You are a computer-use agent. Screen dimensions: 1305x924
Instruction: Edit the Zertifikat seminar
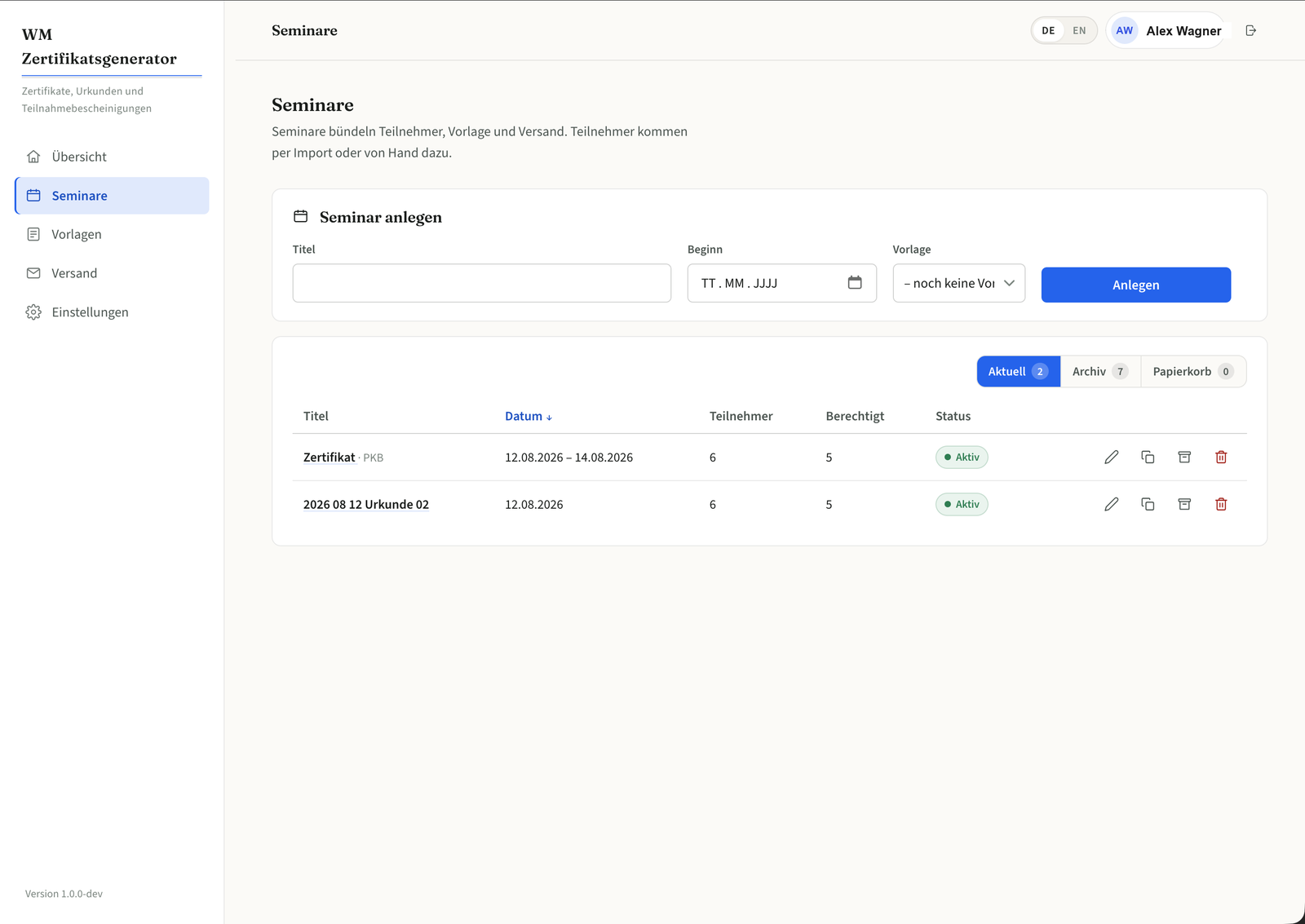[x=1112, y=457]
